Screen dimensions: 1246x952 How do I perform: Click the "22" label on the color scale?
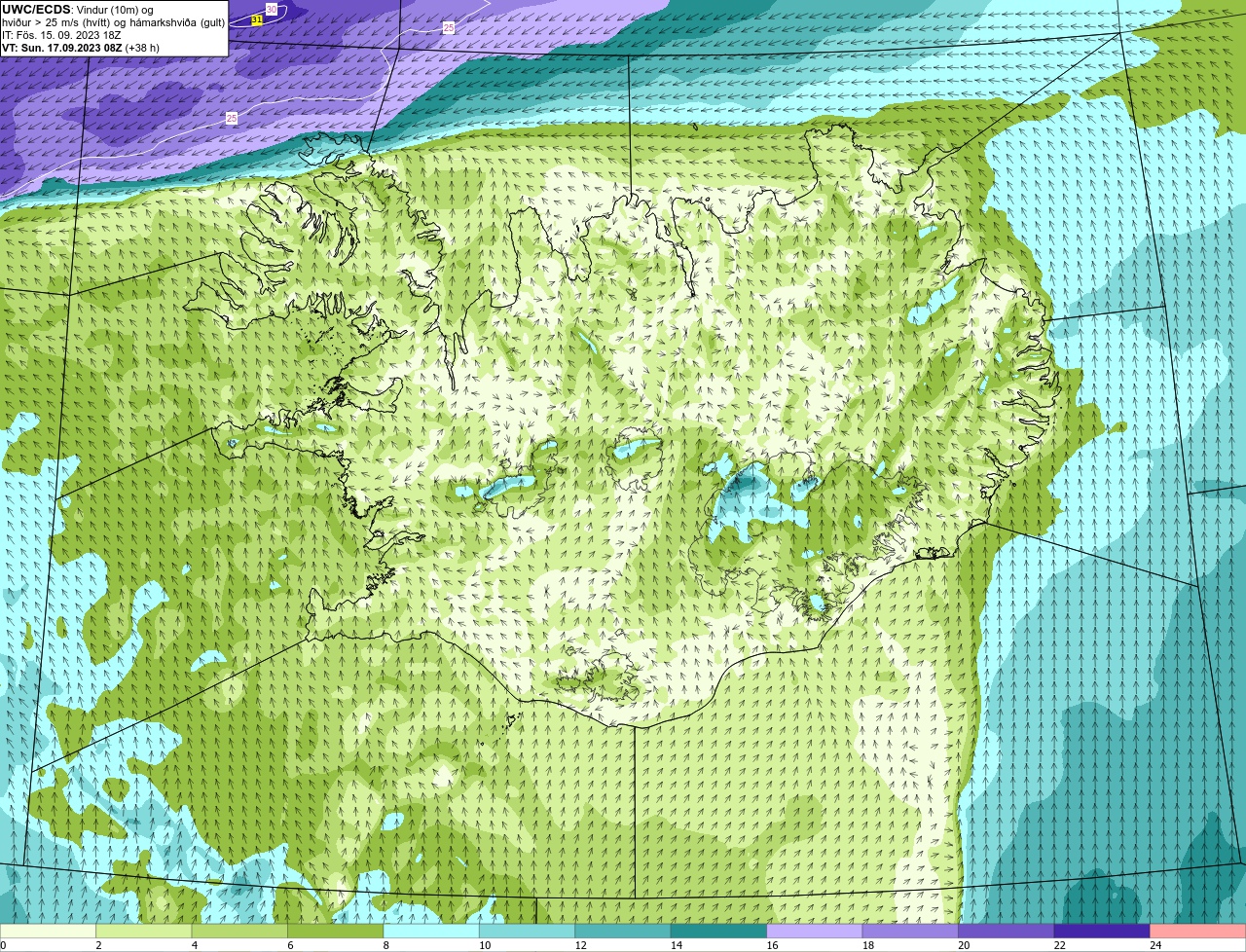pos(1059,945)
